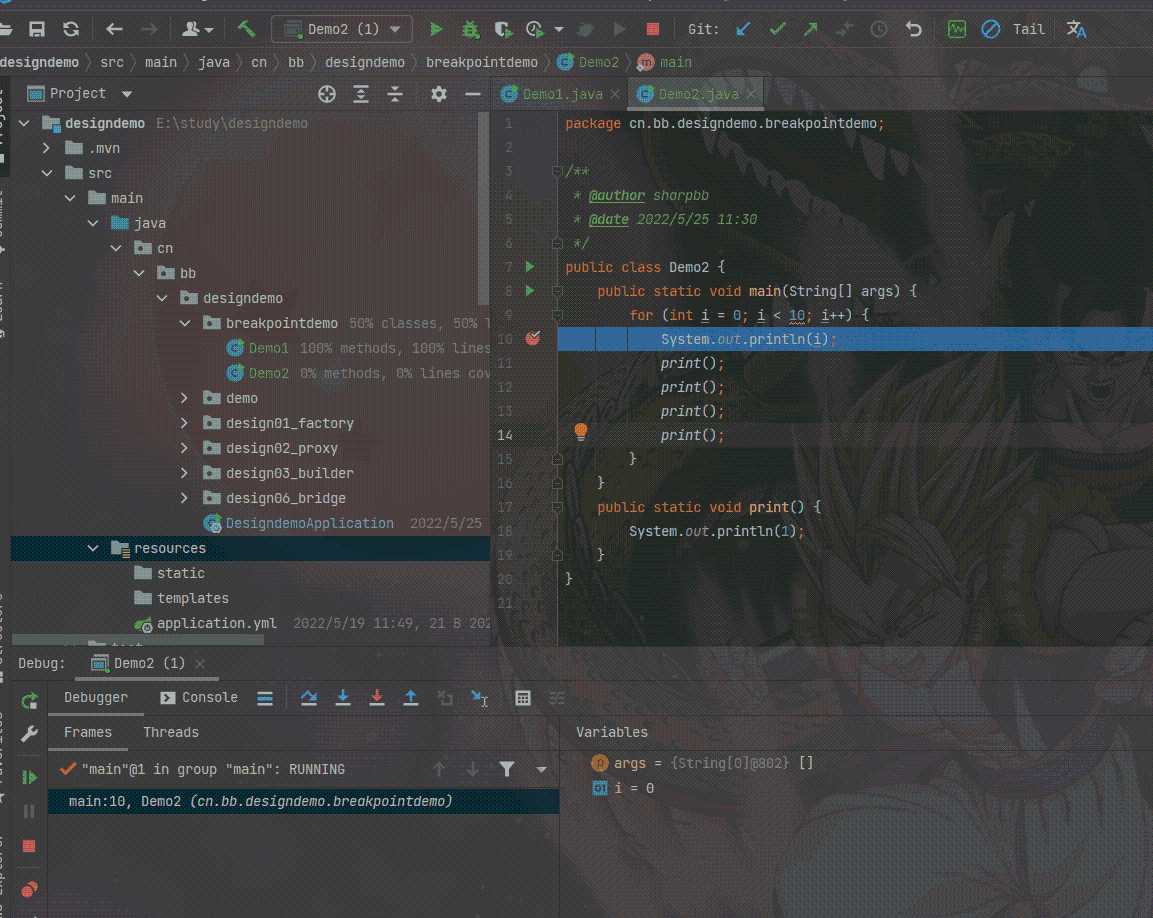Select DesigndemoApplication in the tree
1153x918 pixels.
[310, 523]
